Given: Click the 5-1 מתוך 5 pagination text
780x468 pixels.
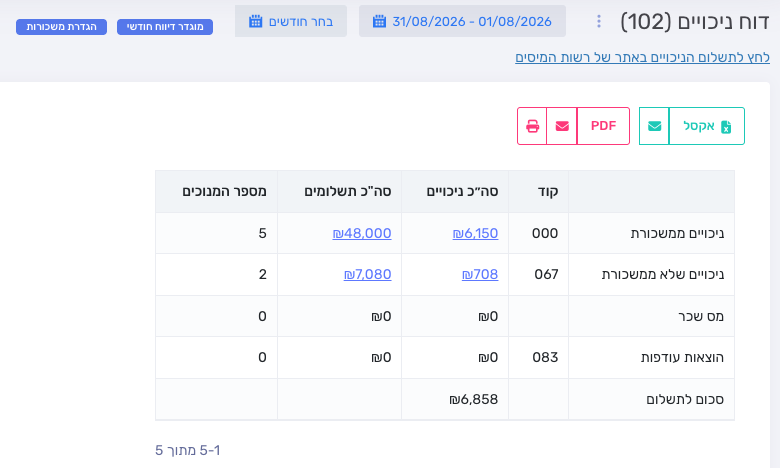Looking at the screenshot, I should point(188,450).
